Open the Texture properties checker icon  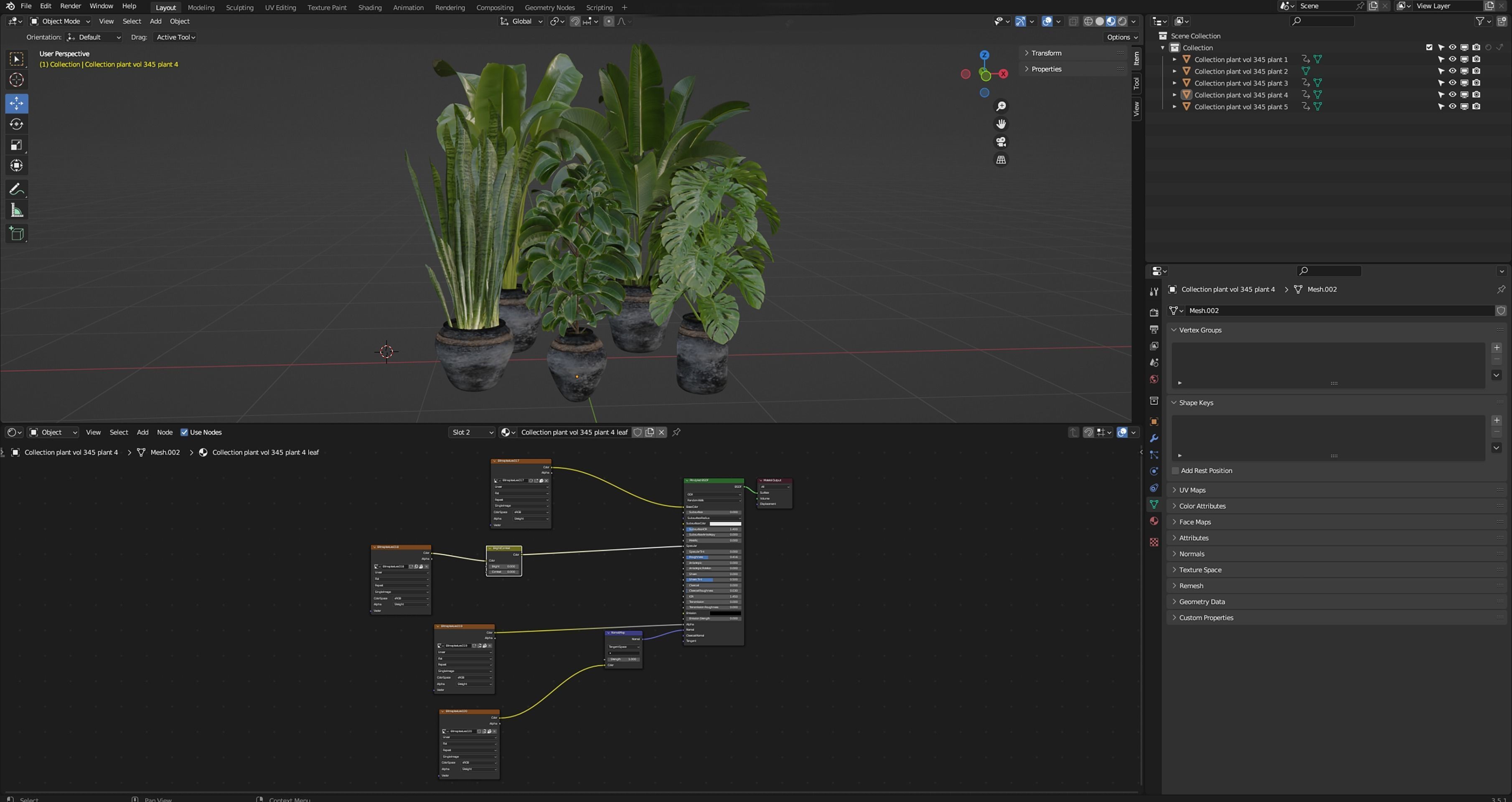(x=1154, y=542)
